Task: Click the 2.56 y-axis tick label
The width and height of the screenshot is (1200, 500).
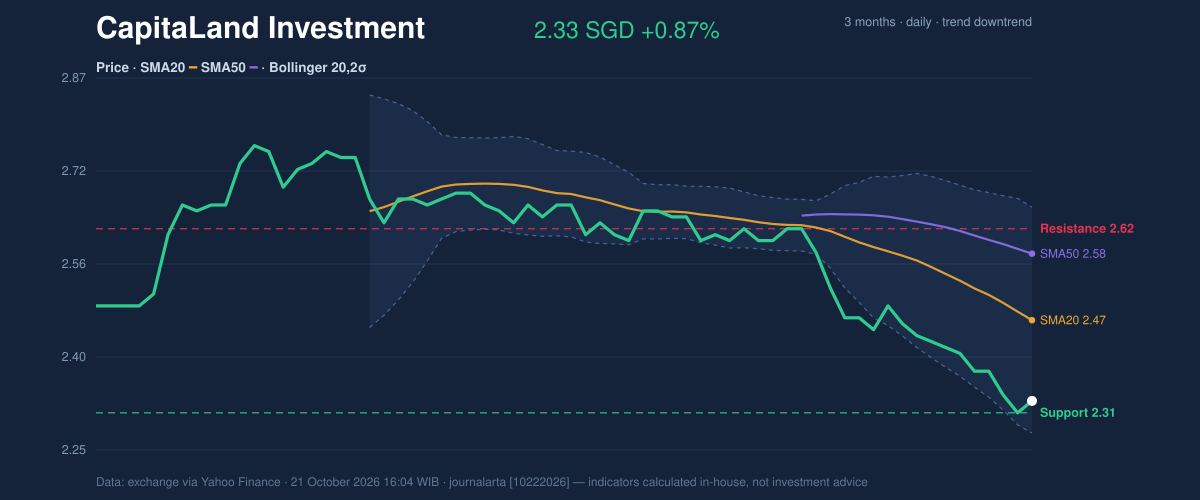Action: click(x=73, y=264)
